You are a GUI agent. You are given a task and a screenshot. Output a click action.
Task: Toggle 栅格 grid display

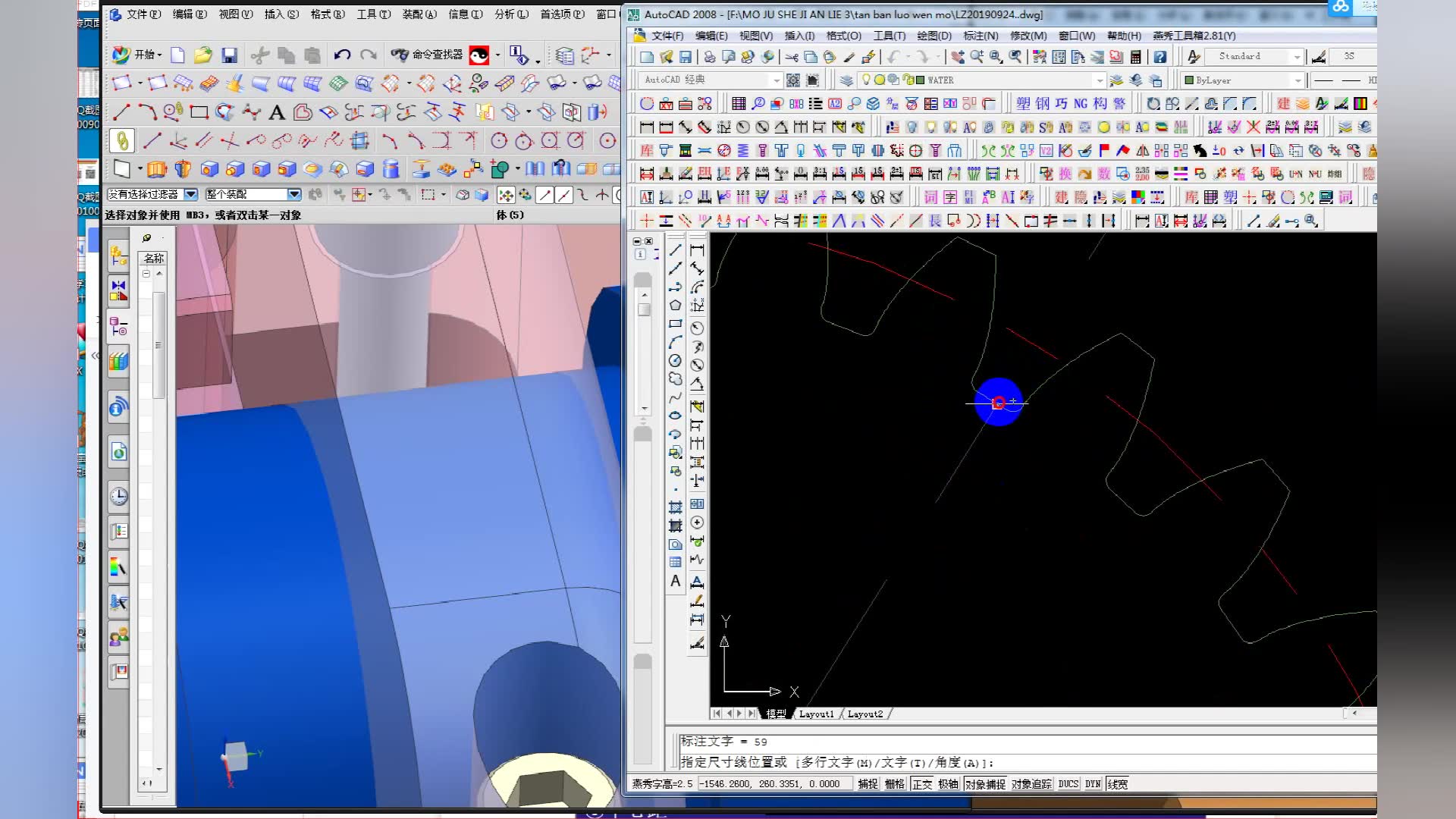[x=894, y=784]
